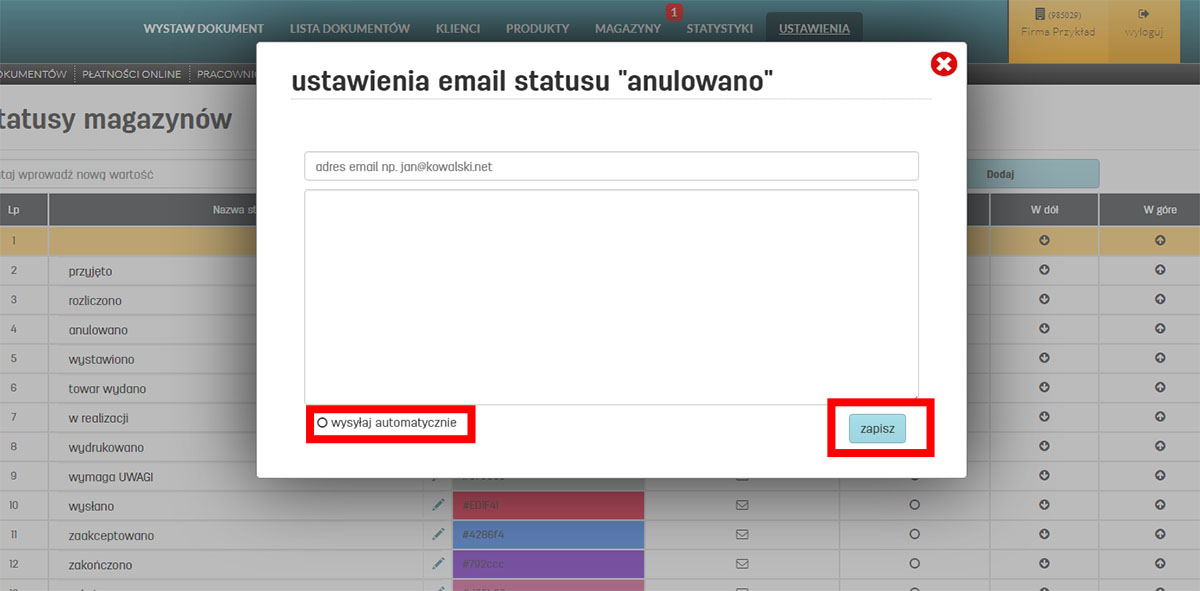
Task: Click the email address input field
Action: 610,165
